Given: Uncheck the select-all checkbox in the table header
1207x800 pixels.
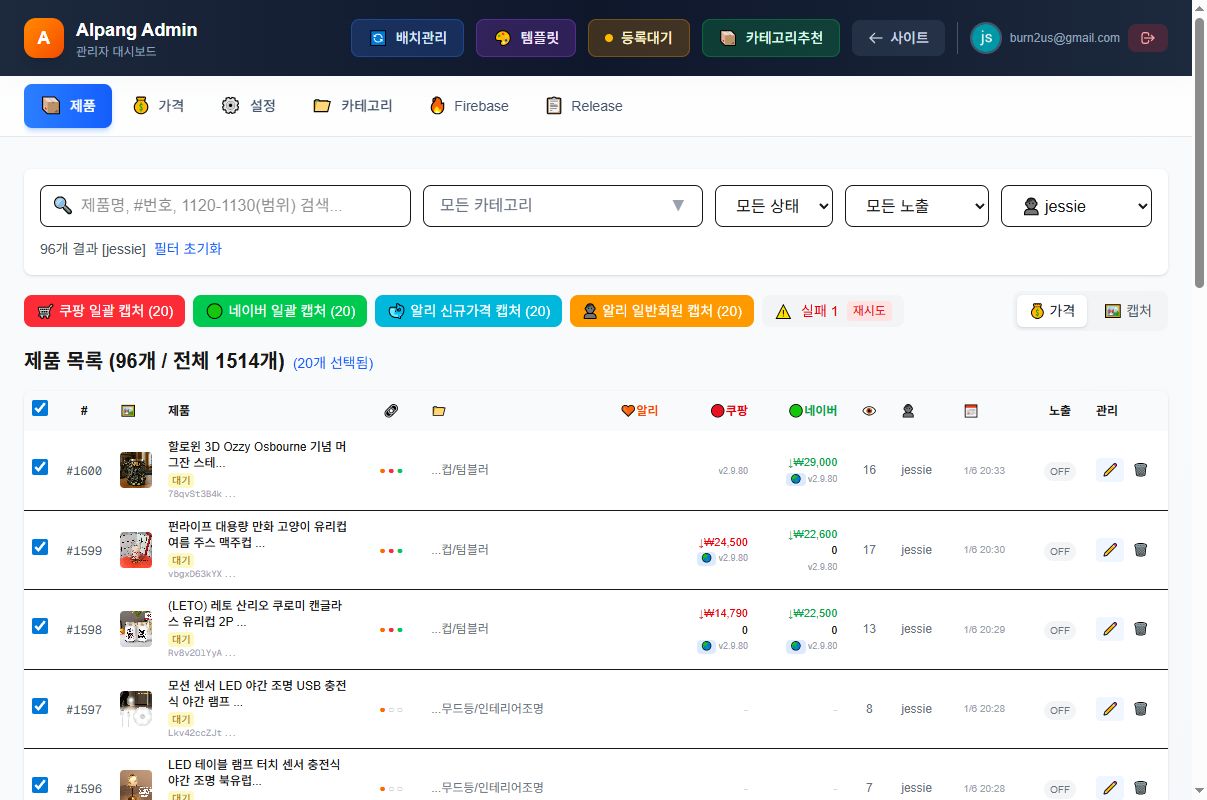Looking at the screenshot, I should (40, 408).
